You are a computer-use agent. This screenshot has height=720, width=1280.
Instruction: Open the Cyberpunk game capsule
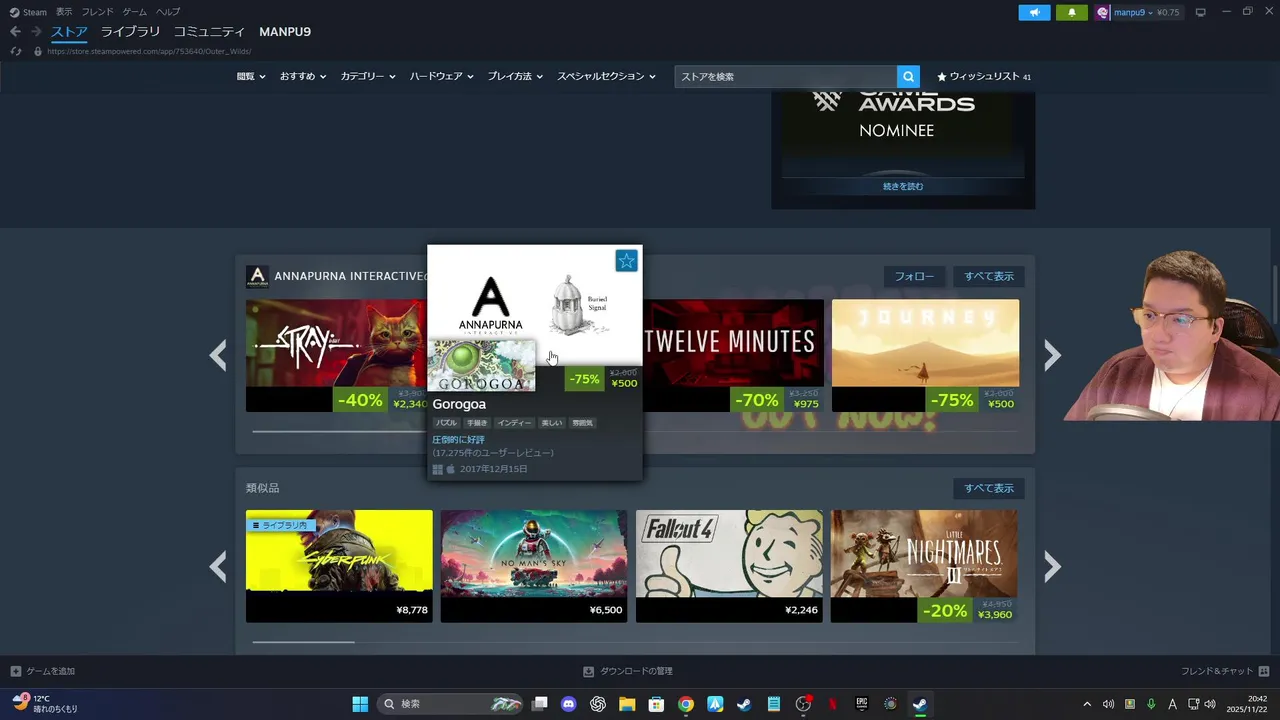(x=339, y=566)
